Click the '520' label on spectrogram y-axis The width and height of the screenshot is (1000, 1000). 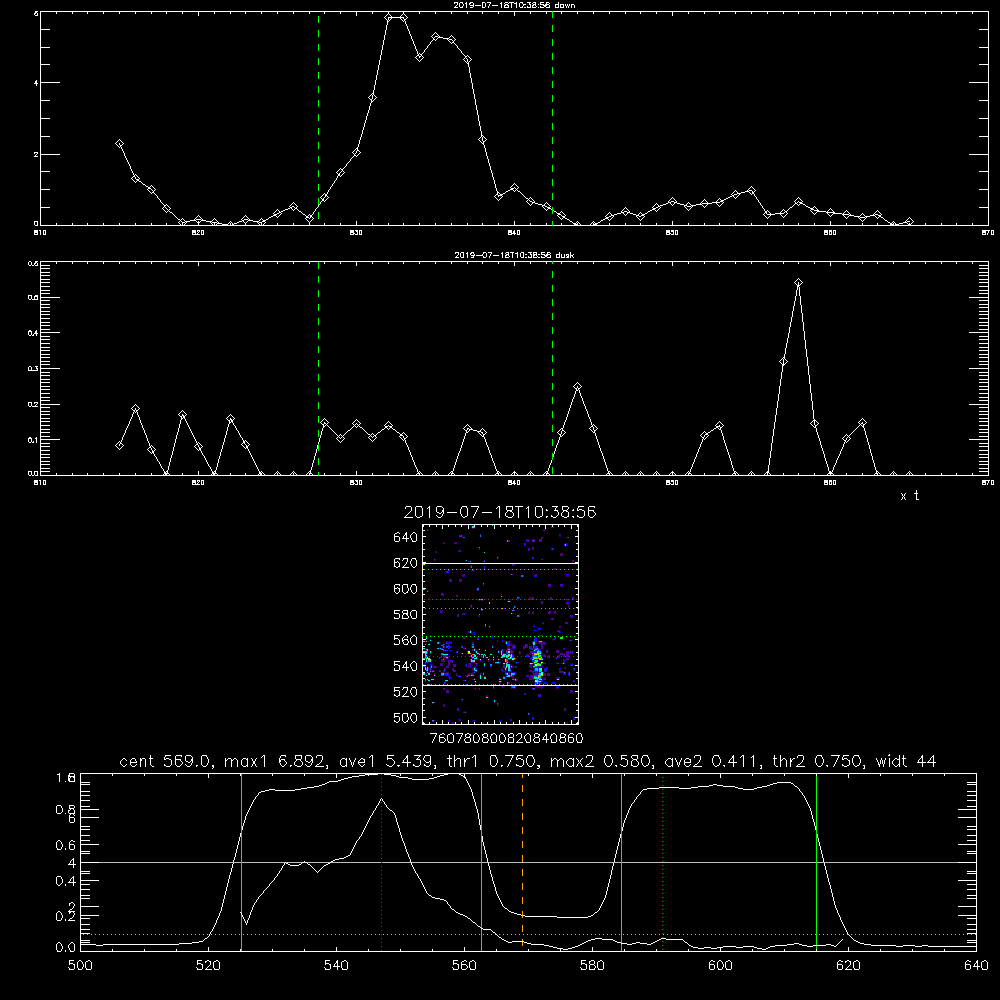pos(406,692)
